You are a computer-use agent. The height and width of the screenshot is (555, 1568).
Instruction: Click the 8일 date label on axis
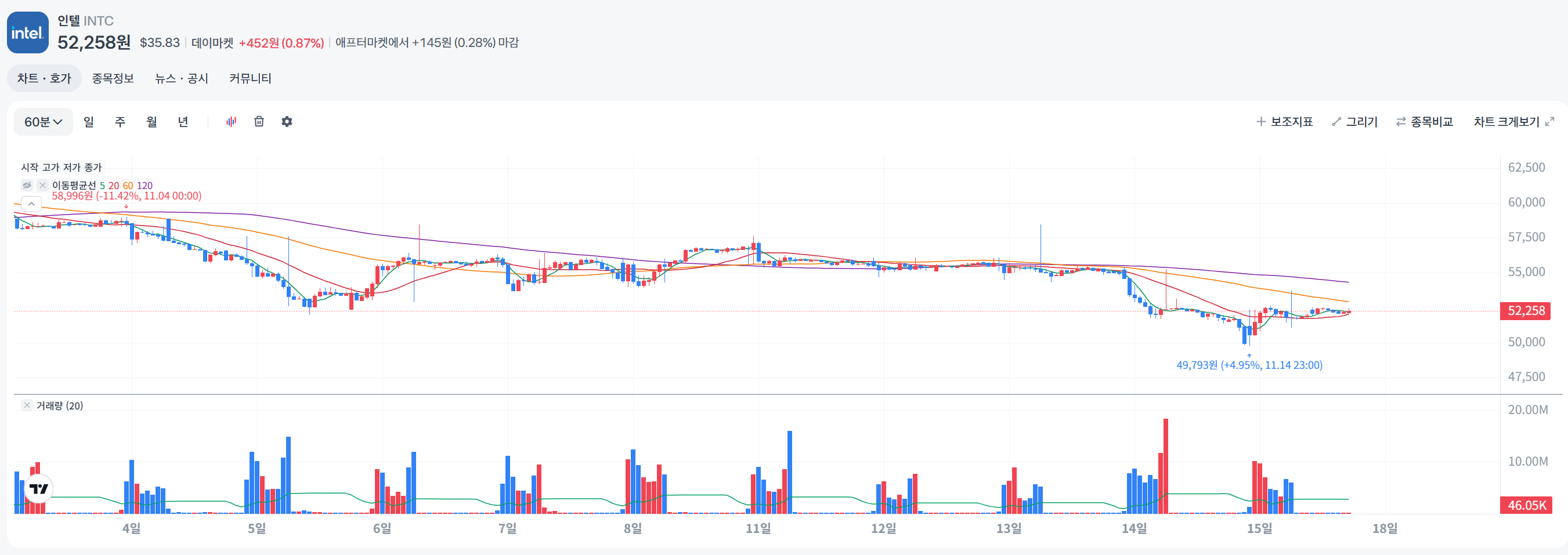point(633,528)
